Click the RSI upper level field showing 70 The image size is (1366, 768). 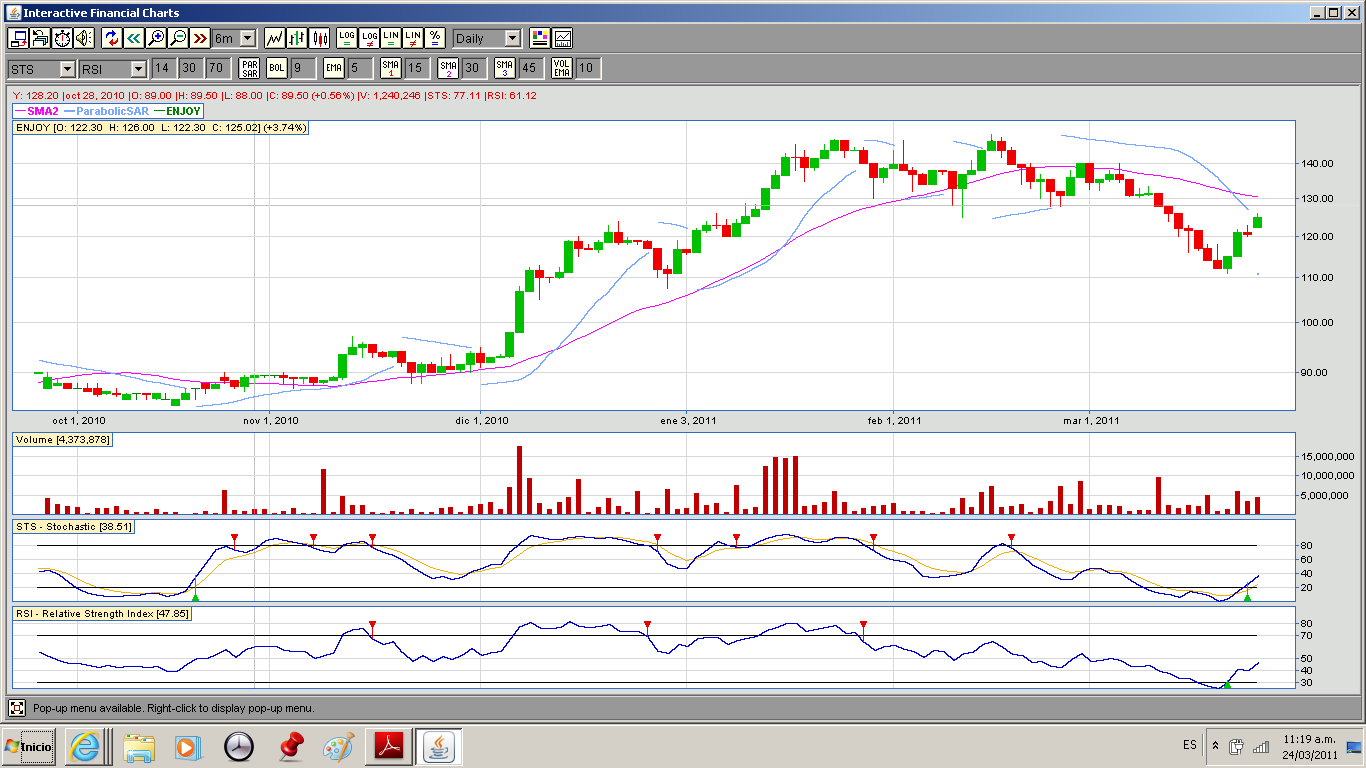(x=216, y=68)
